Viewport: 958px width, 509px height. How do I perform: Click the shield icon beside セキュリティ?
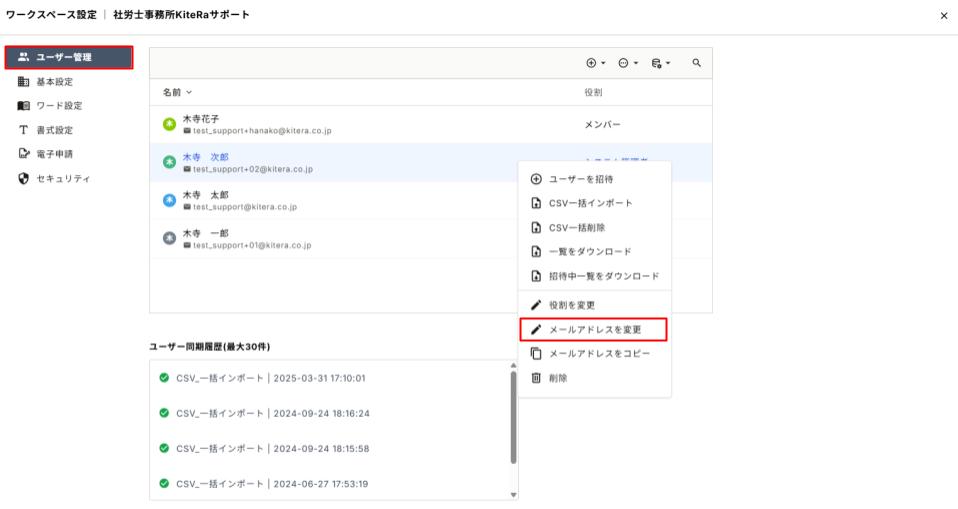pyautogui.click(x=23, y=178)
